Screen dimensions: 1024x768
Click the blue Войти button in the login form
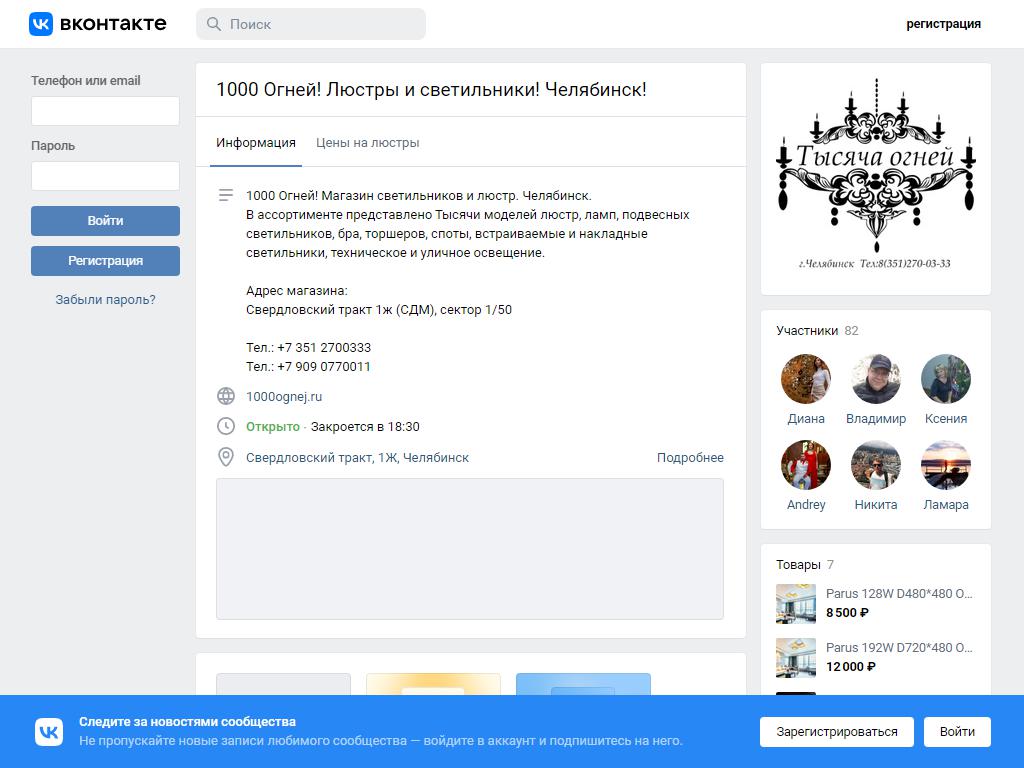[x=105, y=221]
